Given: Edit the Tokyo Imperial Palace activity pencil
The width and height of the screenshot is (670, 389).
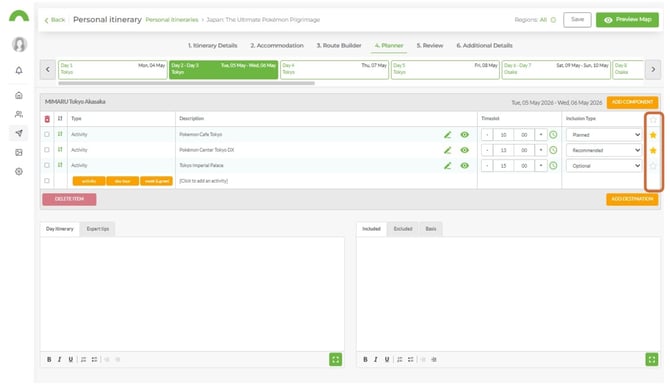Looking at the screenshot, I should click(447, 165).
